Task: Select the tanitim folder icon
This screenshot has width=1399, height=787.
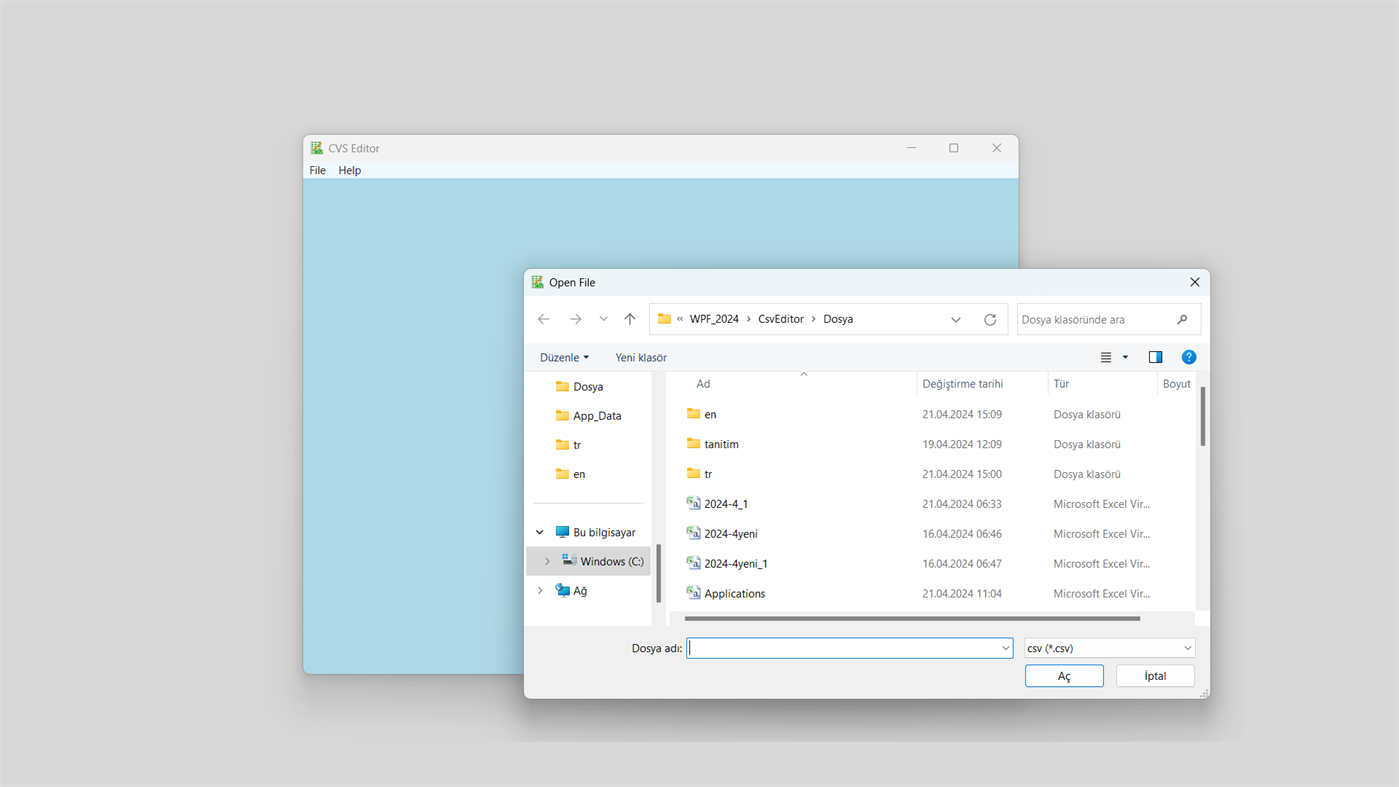Action: 693,443
